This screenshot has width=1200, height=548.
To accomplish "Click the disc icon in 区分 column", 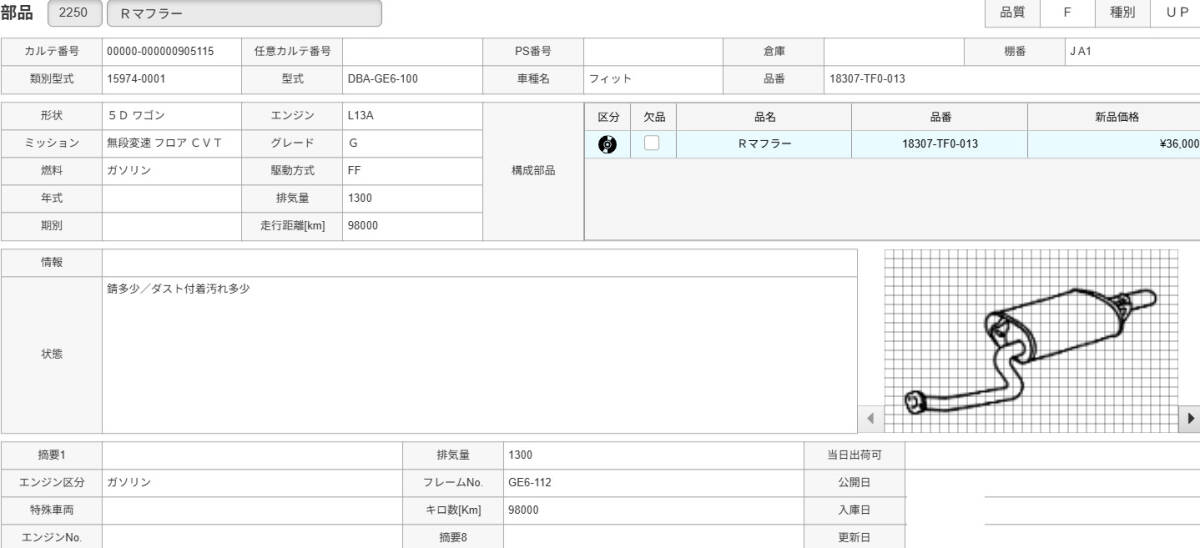I will pos(607,144).
